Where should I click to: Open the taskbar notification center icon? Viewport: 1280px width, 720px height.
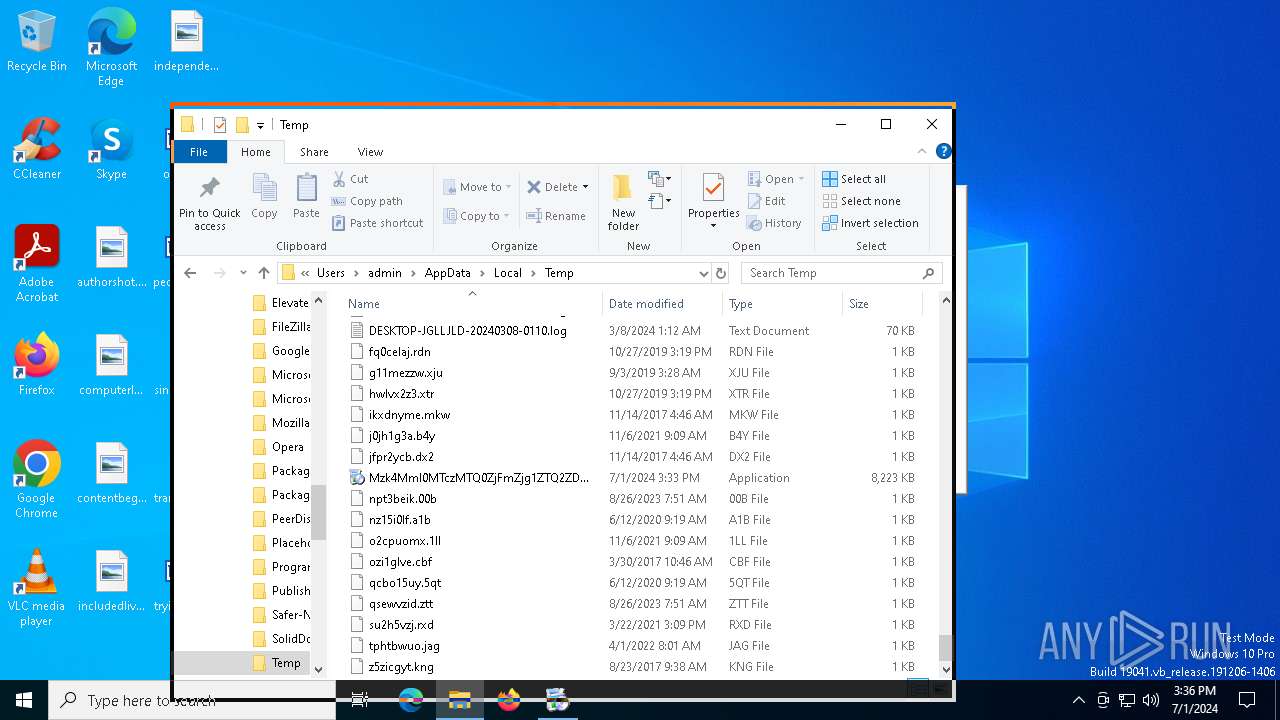(x=1247, y=700)
